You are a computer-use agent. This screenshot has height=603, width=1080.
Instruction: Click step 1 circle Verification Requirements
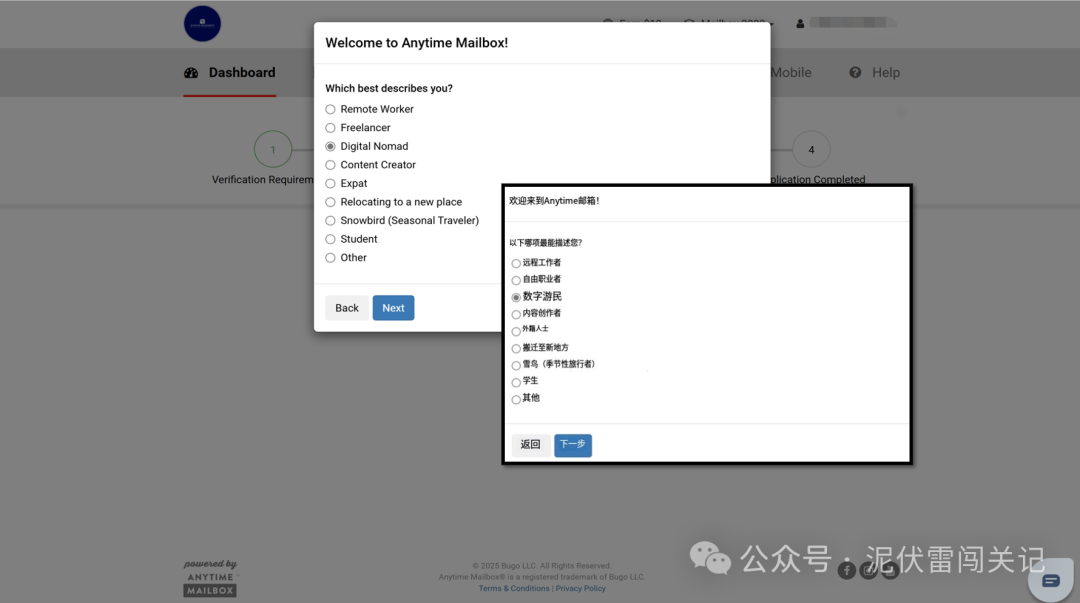tap(273, 150)
